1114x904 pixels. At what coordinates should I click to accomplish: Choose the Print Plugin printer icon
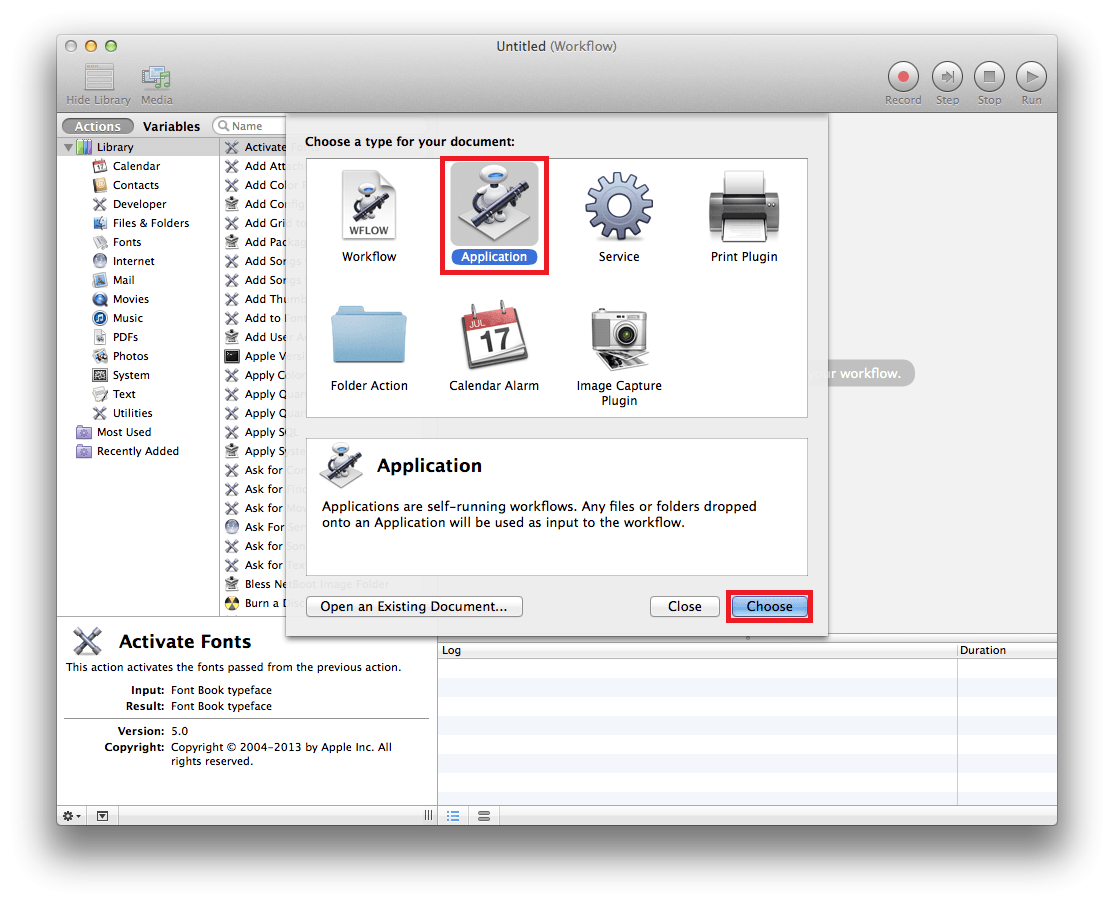(x=743, y=206)
